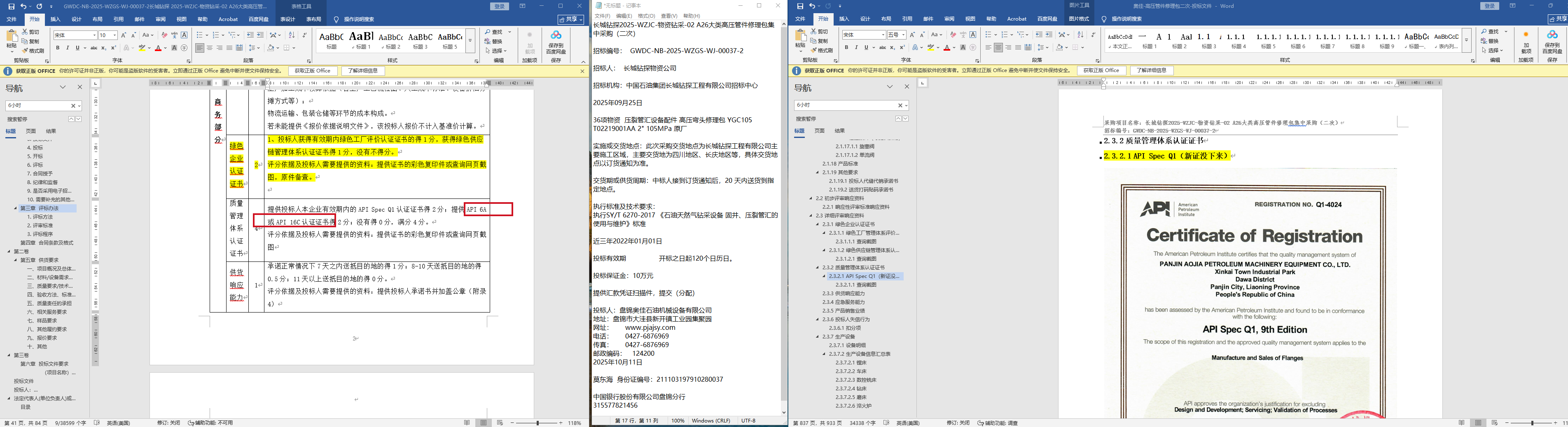Undo the last action in the GWDC Word window
The width and height of the screenshot is (1568, 427).
(23, 6)
